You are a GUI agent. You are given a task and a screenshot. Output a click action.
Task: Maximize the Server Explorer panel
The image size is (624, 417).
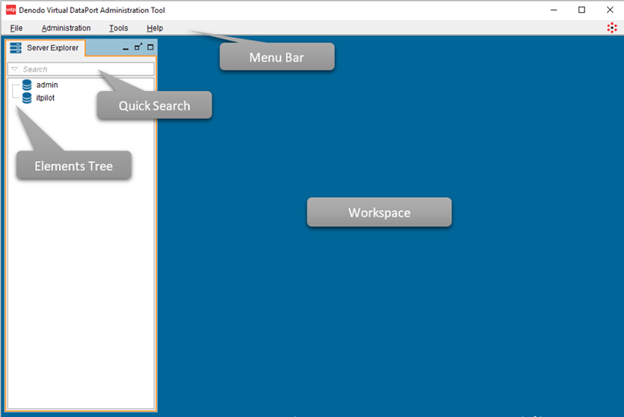pyautogui.click(x=150, y=47)
